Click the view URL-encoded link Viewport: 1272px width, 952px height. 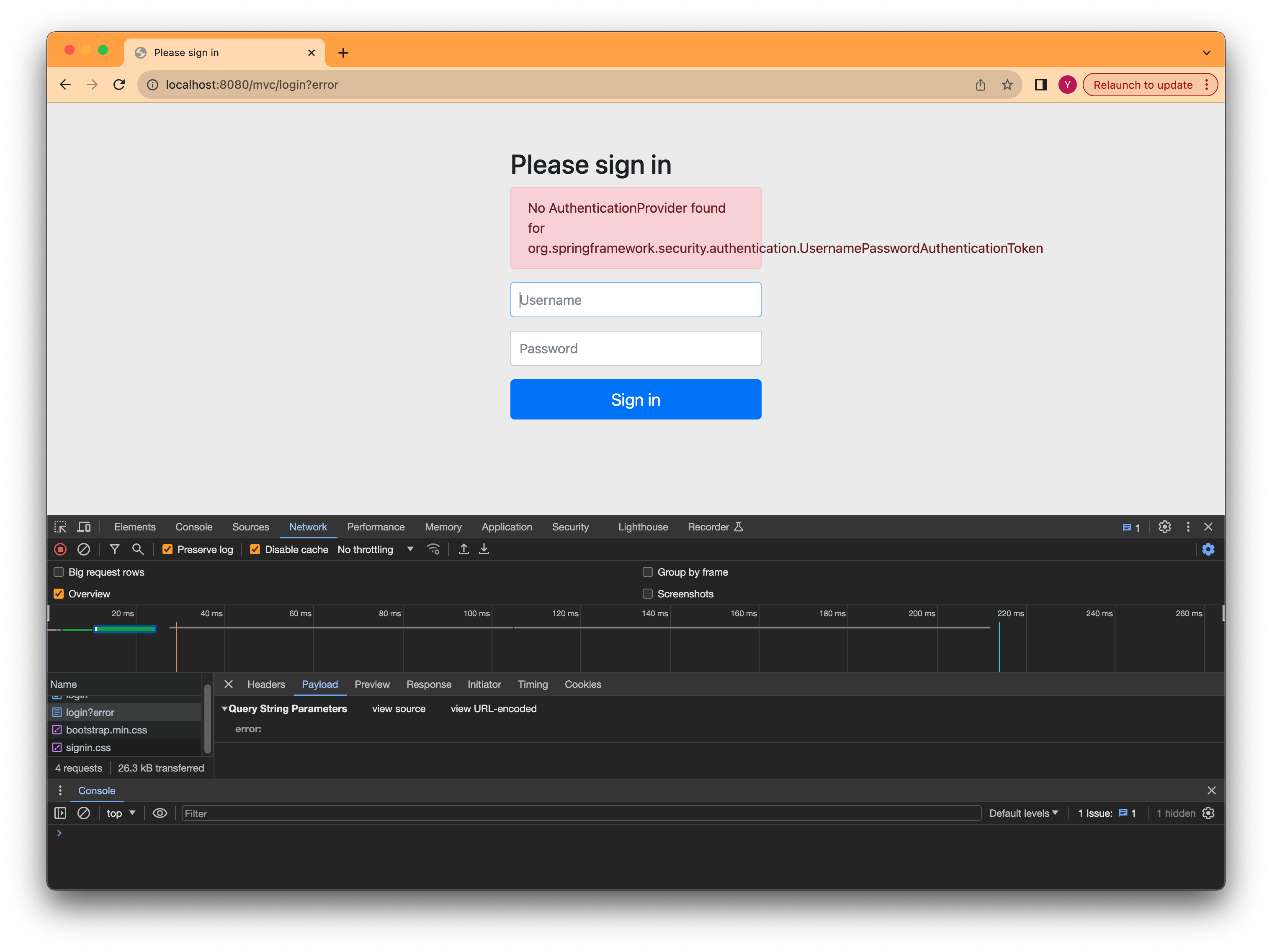[493, 709]
